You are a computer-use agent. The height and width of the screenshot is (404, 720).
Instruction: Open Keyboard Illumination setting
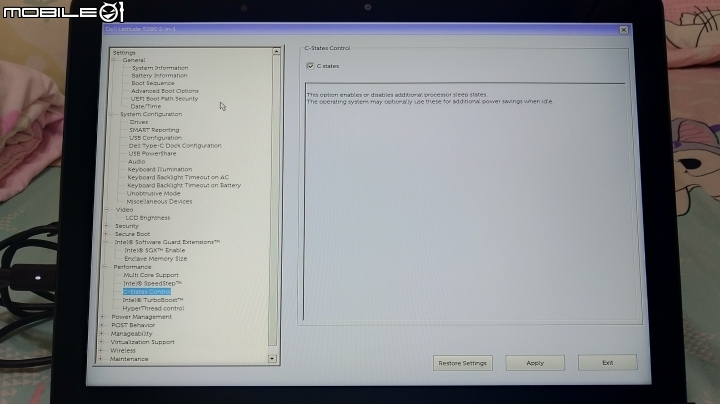point(160,169)
